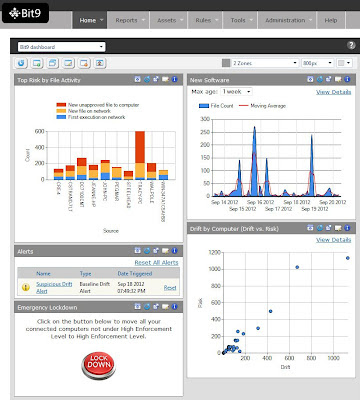Open the Bit9 dashboard selector dropdown

(x=61, y=47)
